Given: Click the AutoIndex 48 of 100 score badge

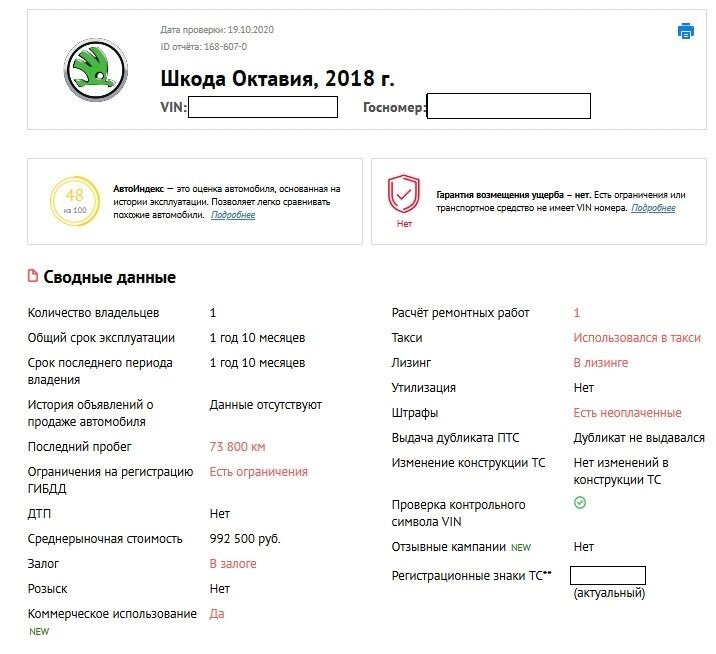Looking at the screenshot, I should click(x=75, y=201).
